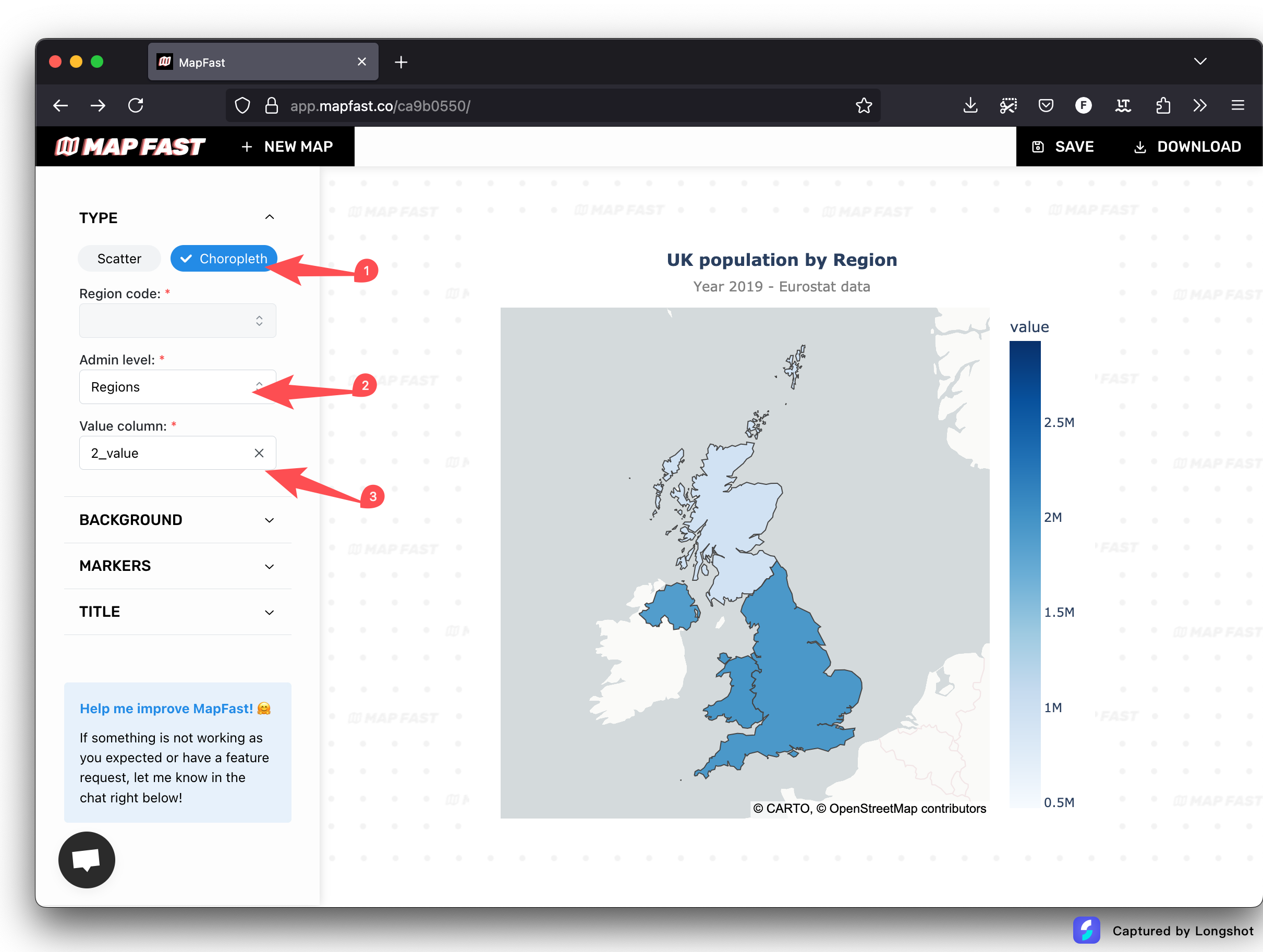Click the 'Value column:' field label
The width and height of the screenshot is (1263, 952).
[x=123, y=426]
